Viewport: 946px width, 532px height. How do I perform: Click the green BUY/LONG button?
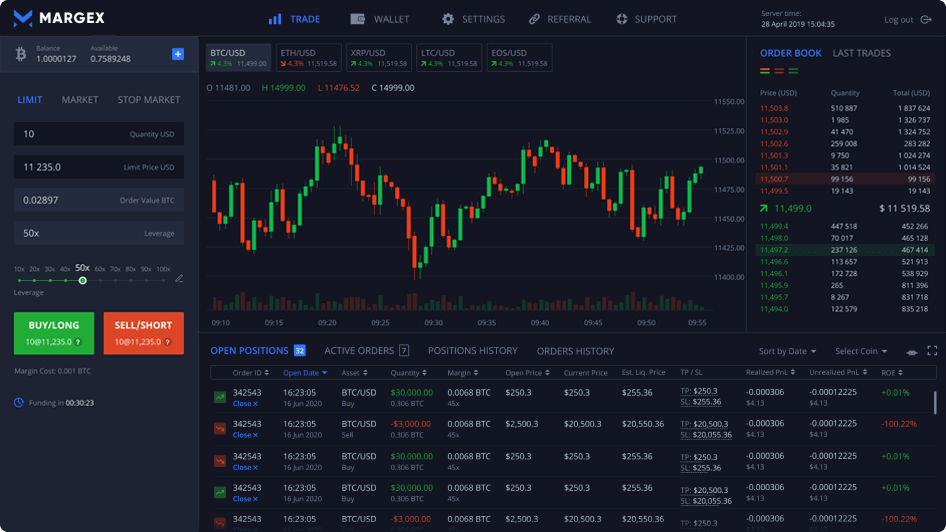(54, 333)
